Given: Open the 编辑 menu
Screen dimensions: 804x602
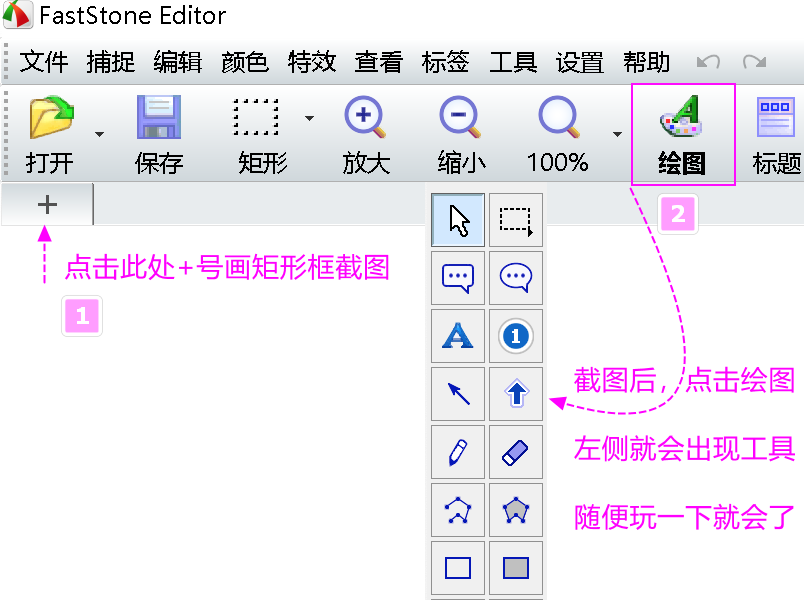Looking at the screenshot, I should tap(177, 63).
